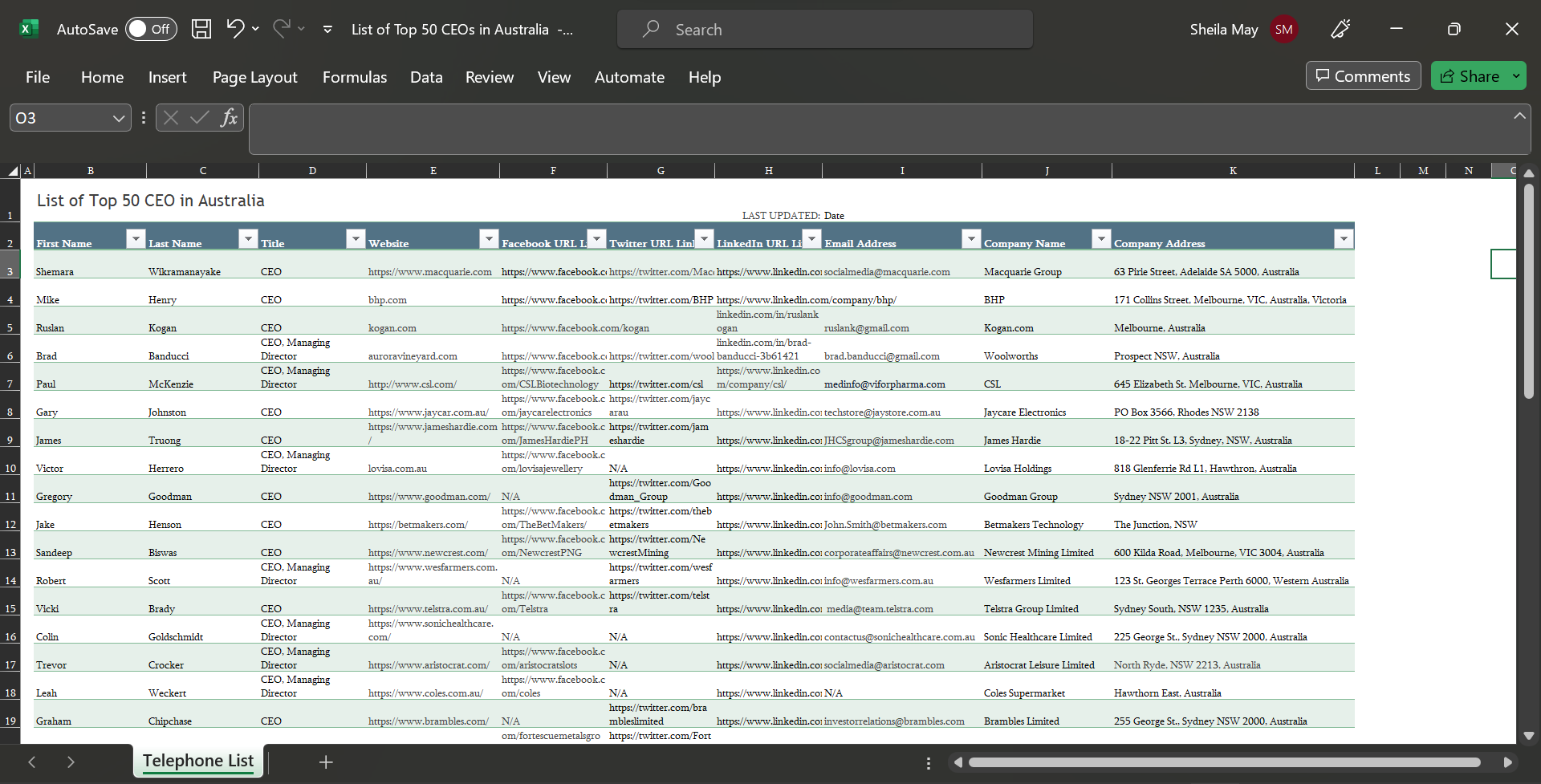Click the Redo arrow icon
Image resolution: width=1541 pixels, height=784 pixels.
281,29
